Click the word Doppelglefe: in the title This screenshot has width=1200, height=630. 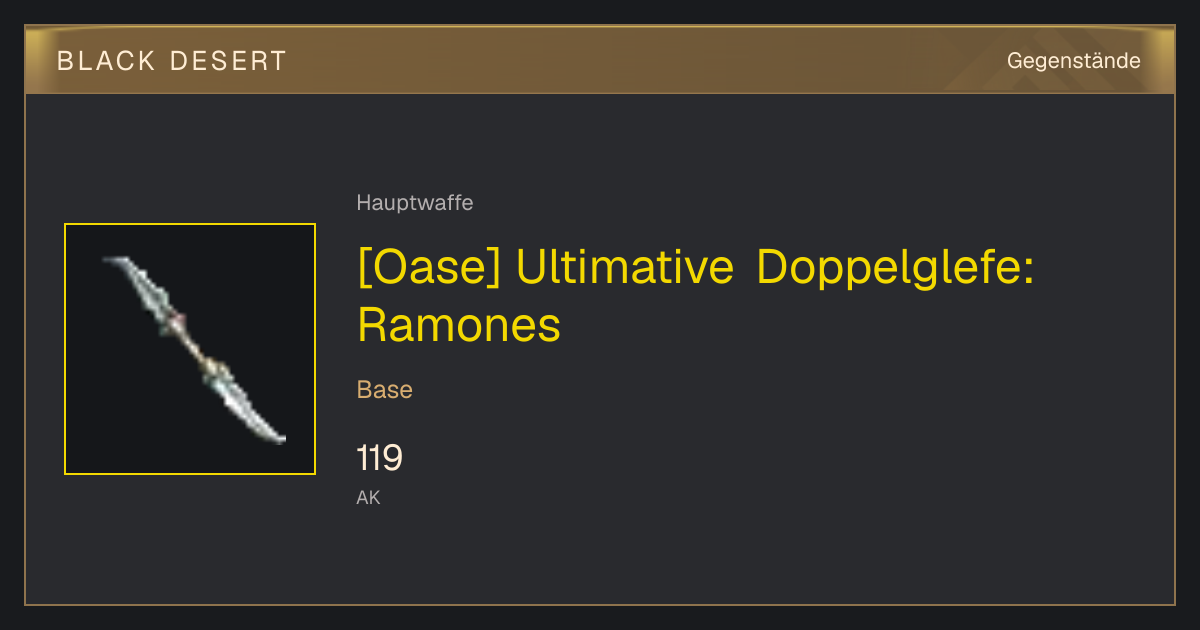tap(895, 269)
